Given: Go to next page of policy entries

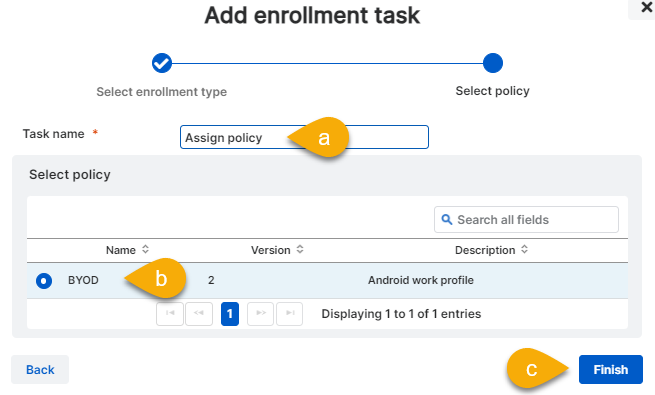Looking at the screenshot, I should tap(261, 313).
